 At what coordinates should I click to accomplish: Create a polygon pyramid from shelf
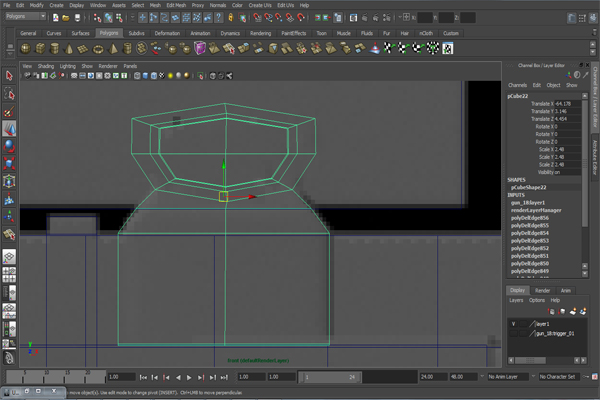click(113, 48)
